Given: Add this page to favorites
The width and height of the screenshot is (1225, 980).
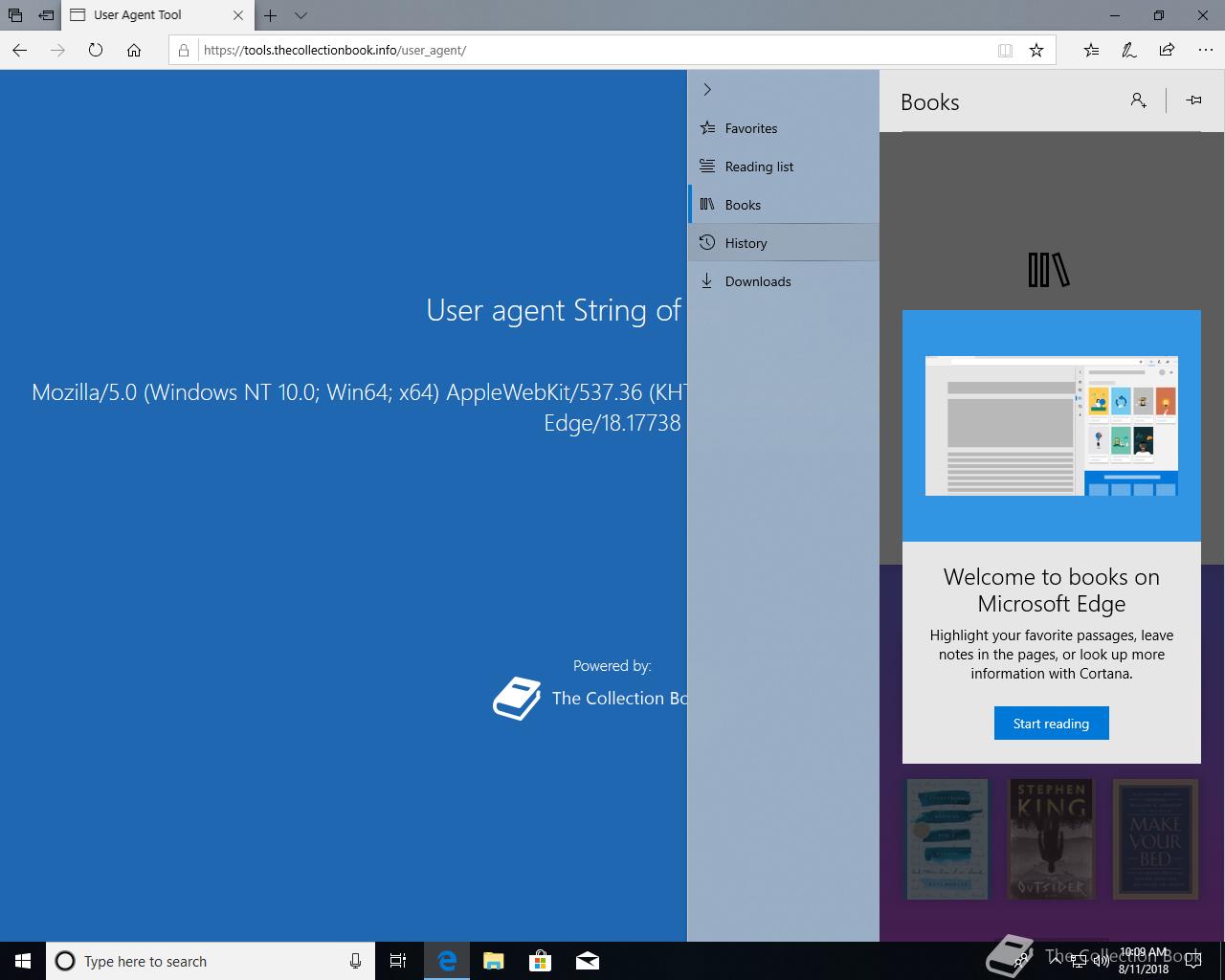Looking at the screenshot, I should [x=1036, y=50].
